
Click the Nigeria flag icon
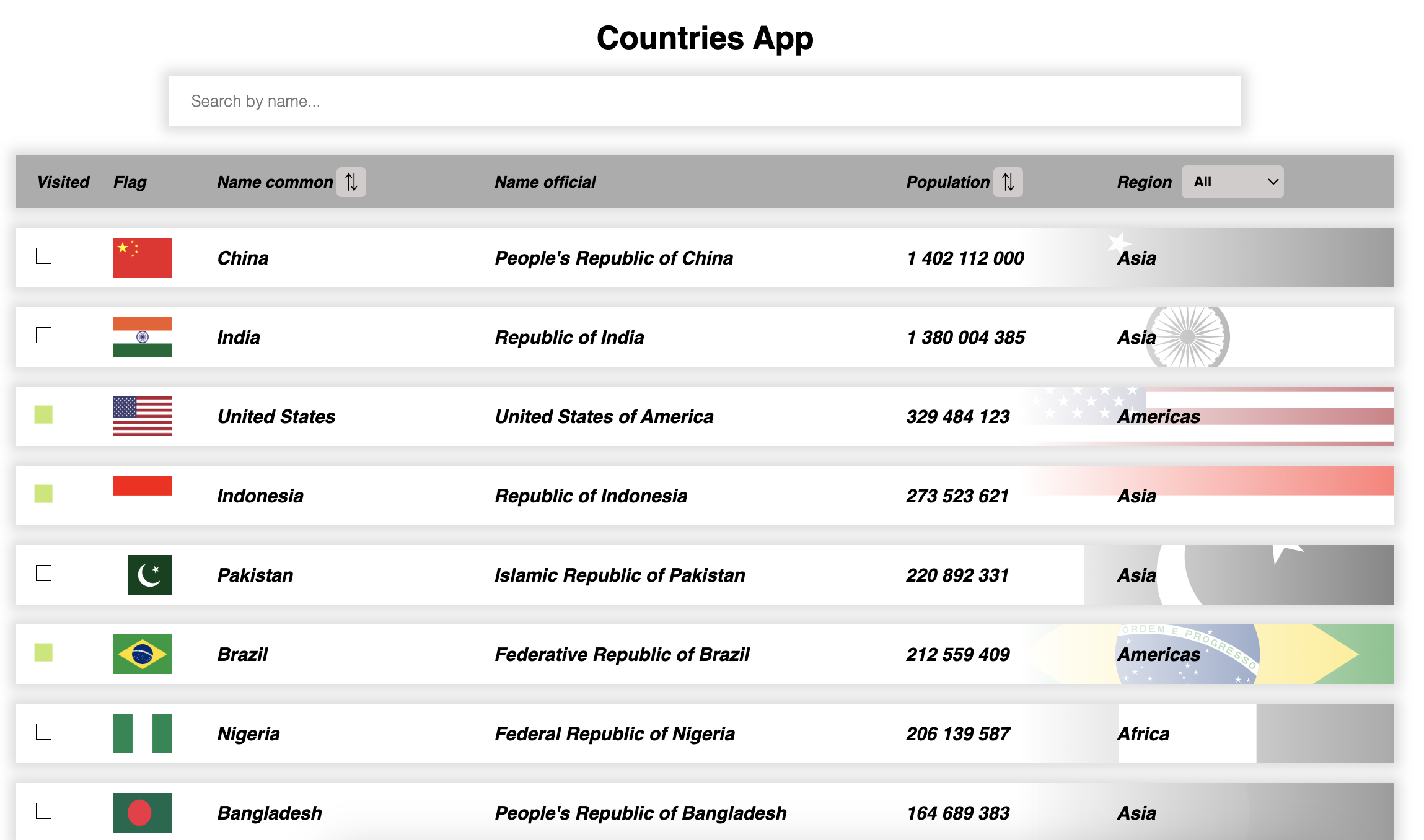[142, 733]
